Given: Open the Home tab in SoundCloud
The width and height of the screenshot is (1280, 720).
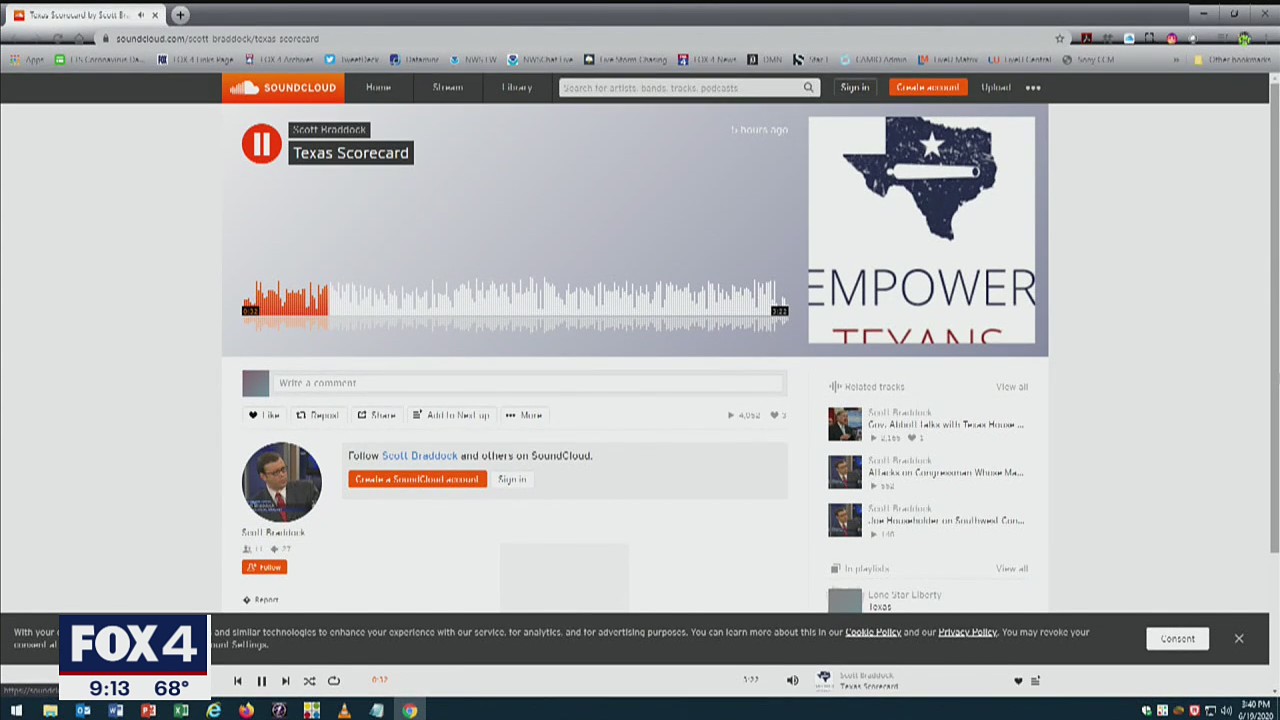Looking at the screenshot, I should tap(378, 87).
